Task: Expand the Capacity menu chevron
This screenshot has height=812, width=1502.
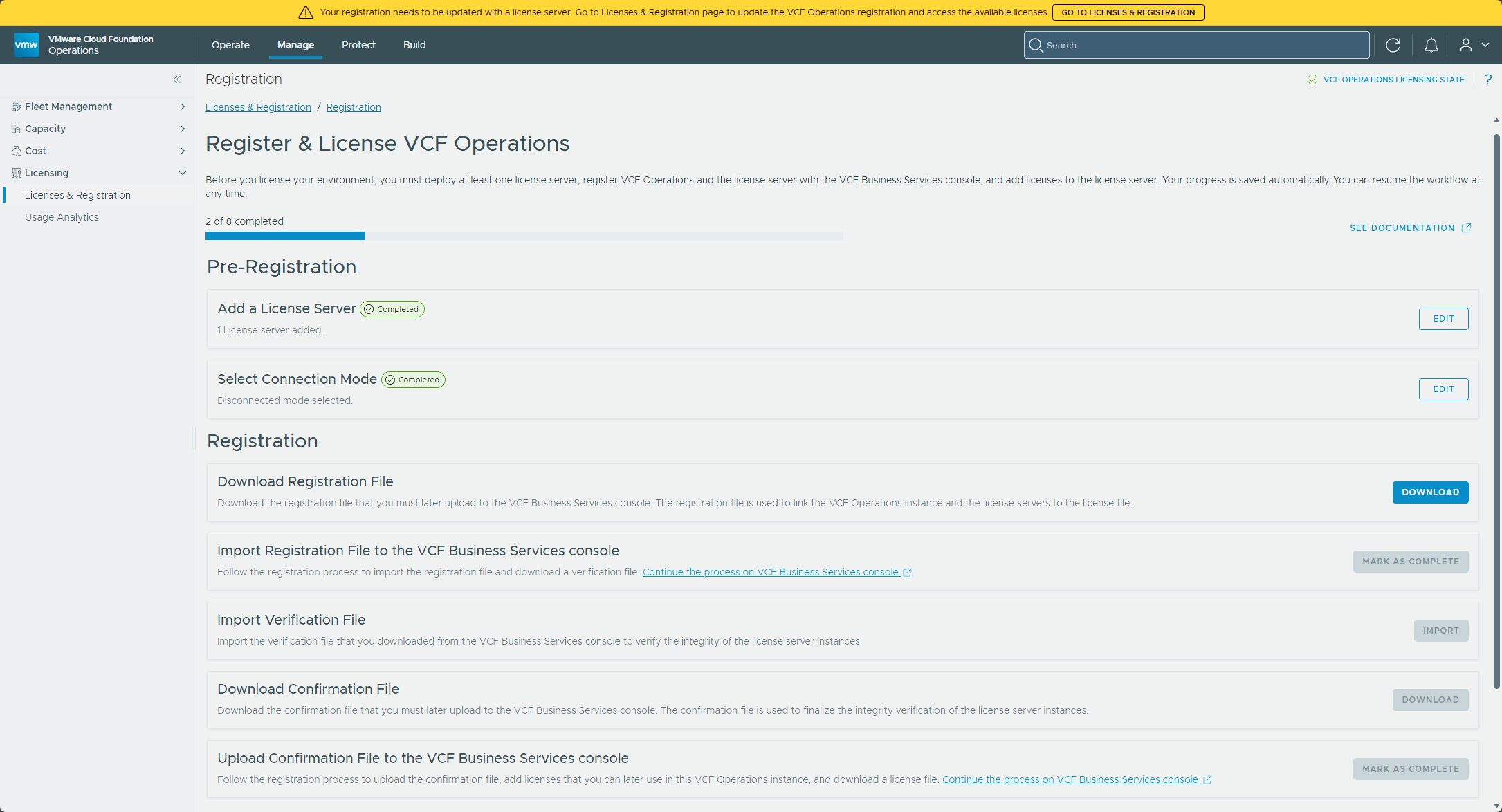Action: [182, 129]
